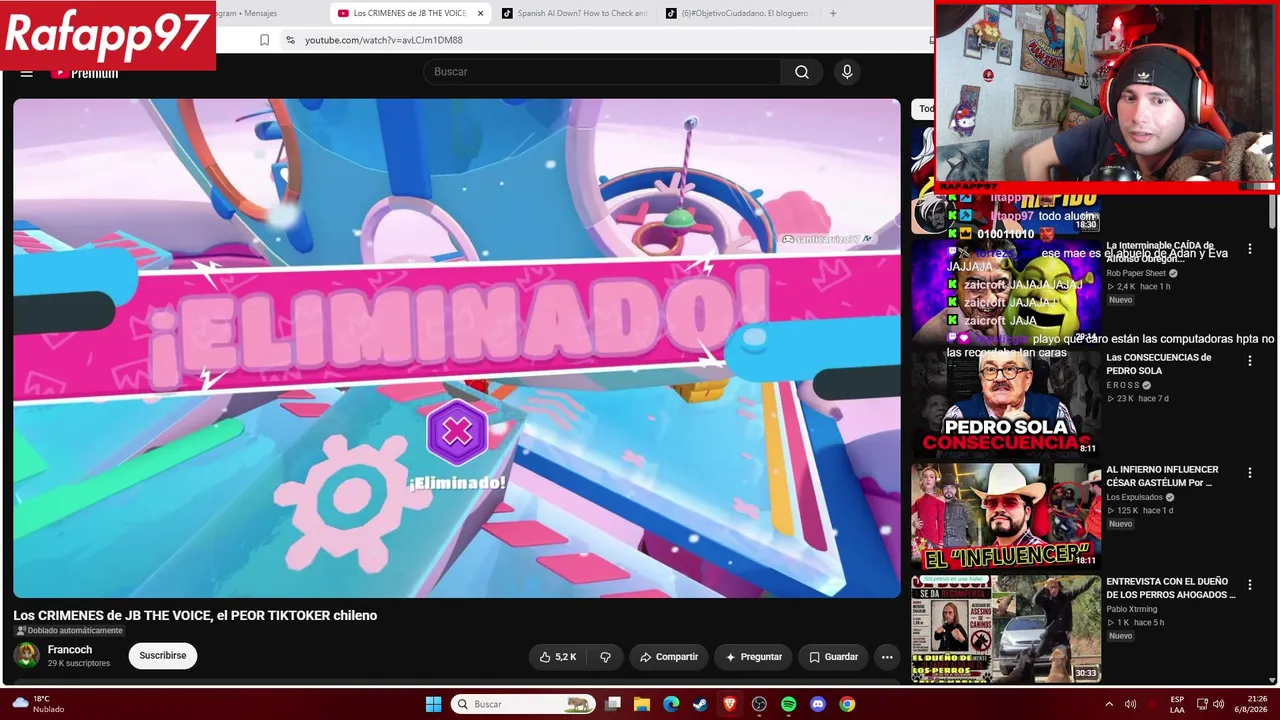
Task: Visit the E R O S S channel
Action: point(1123,385)
